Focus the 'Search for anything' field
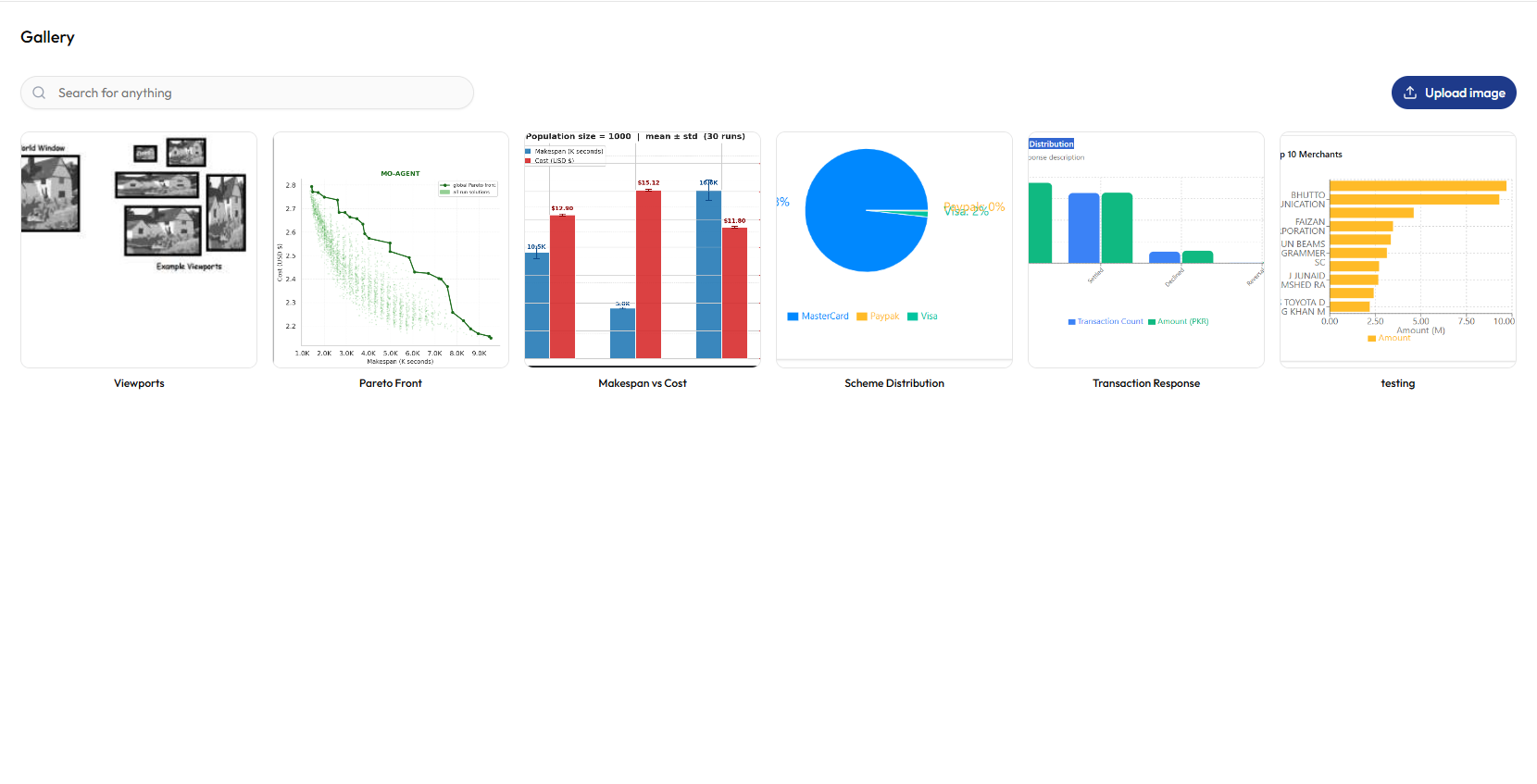The height and width of the screenshot is (784, 1537). (247, 93)
